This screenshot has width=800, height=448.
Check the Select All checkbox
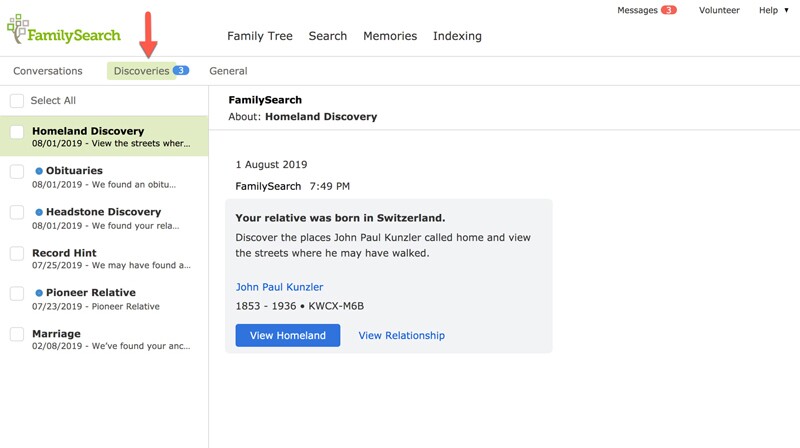coord(17,101)
